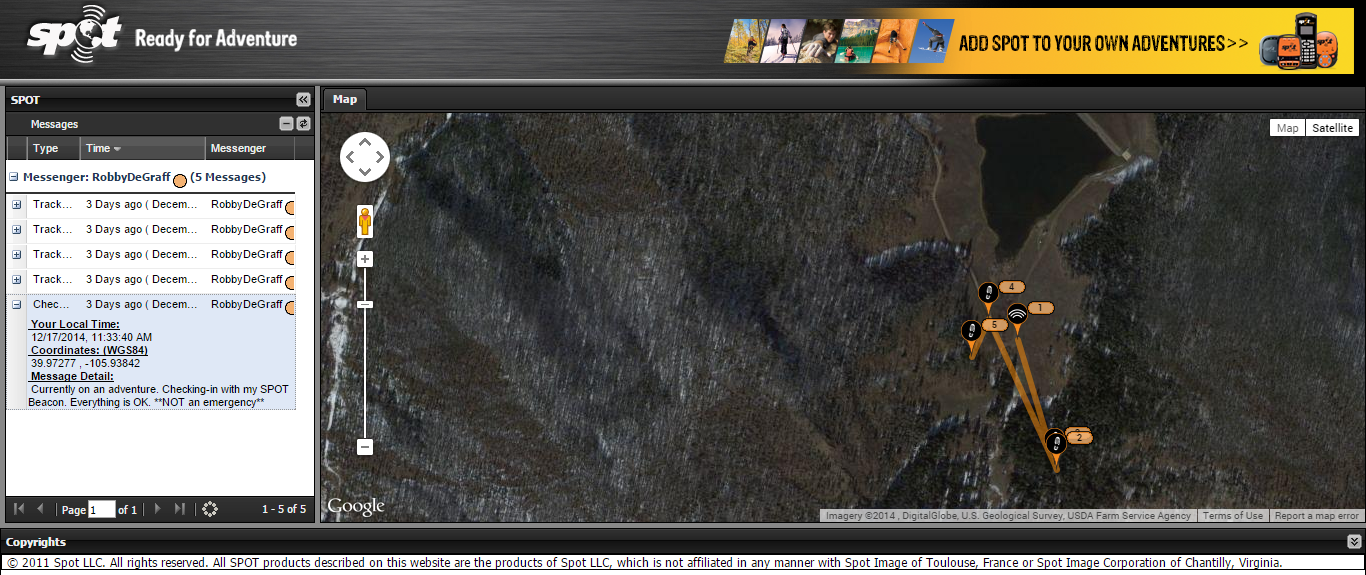Expand the topmost Track message row
Screen dimensions: 1366x575
click(x=17, y=204)
